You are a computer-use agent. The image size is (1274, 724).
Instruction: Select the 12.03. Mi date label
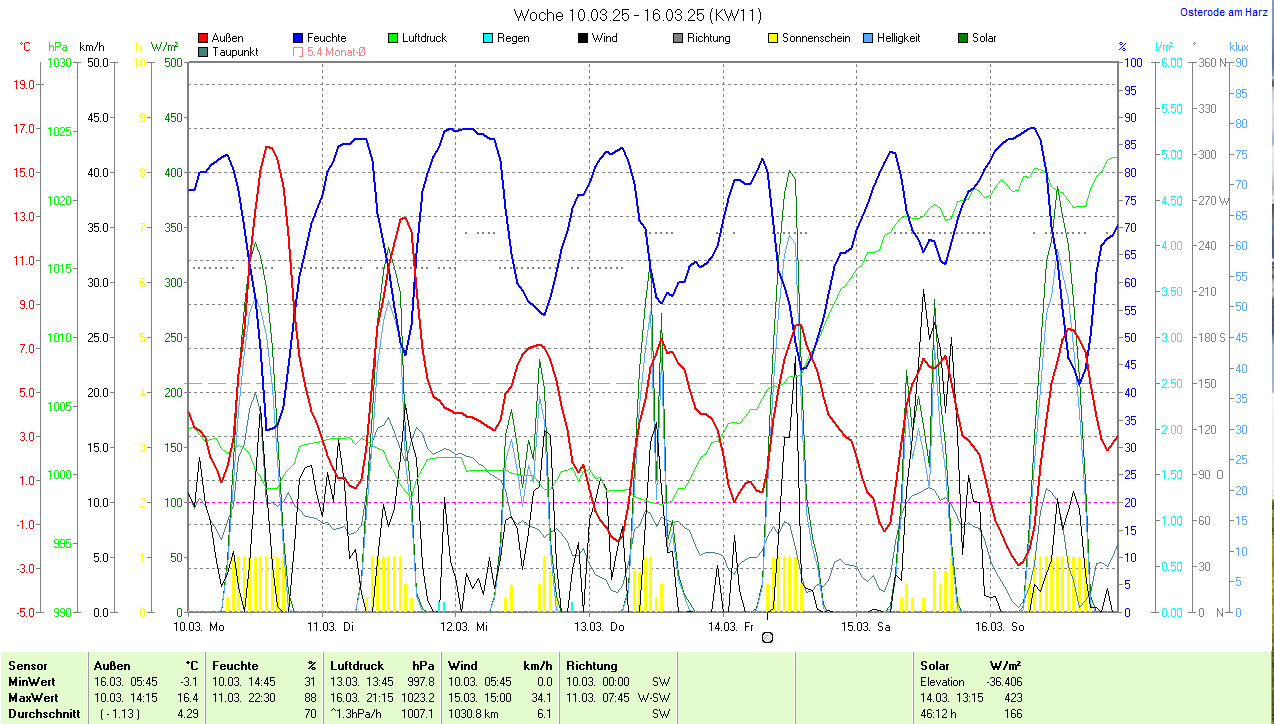(464, 627)
